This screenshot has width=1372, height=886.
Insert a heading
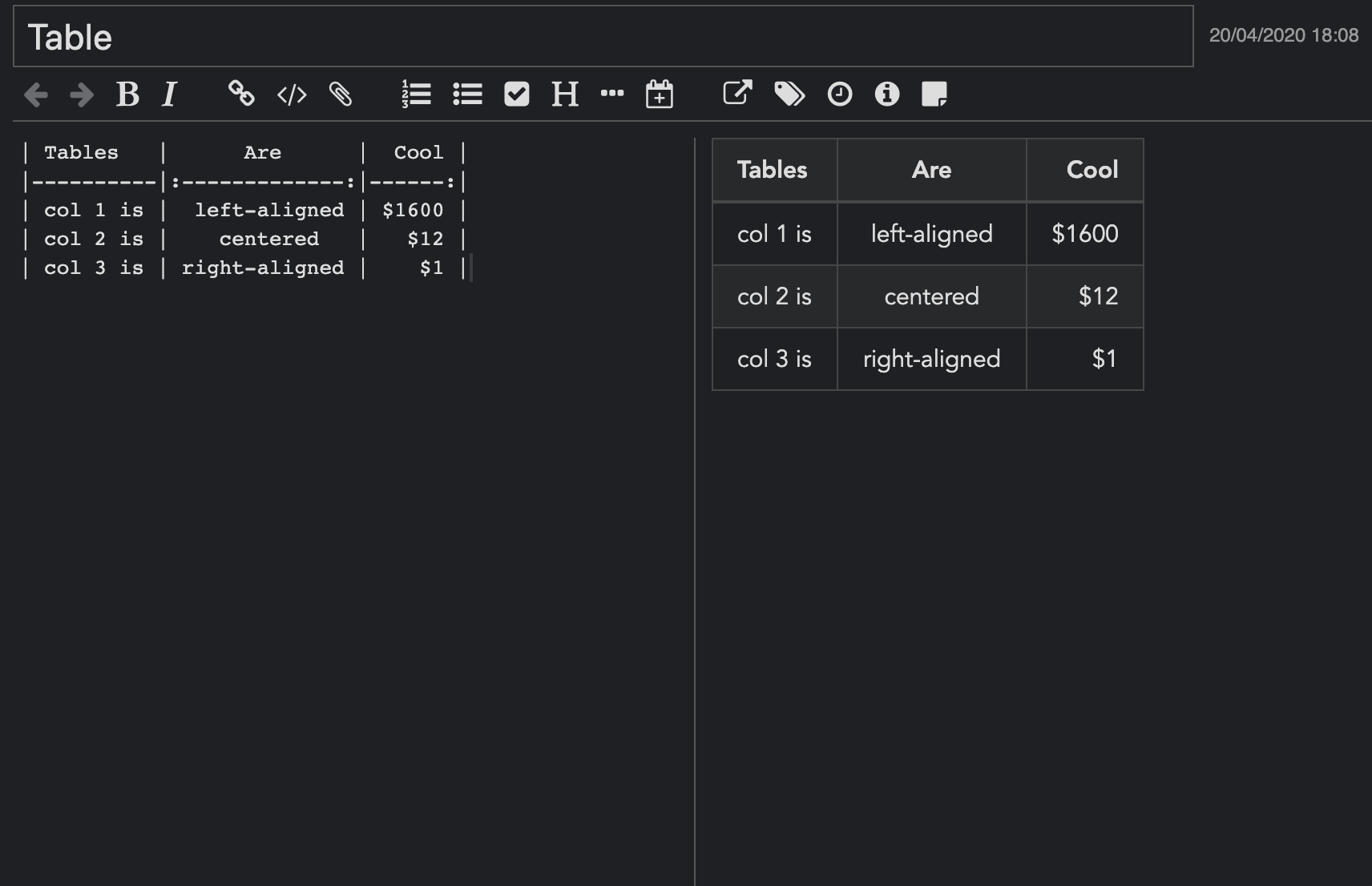tap(565, 95)
